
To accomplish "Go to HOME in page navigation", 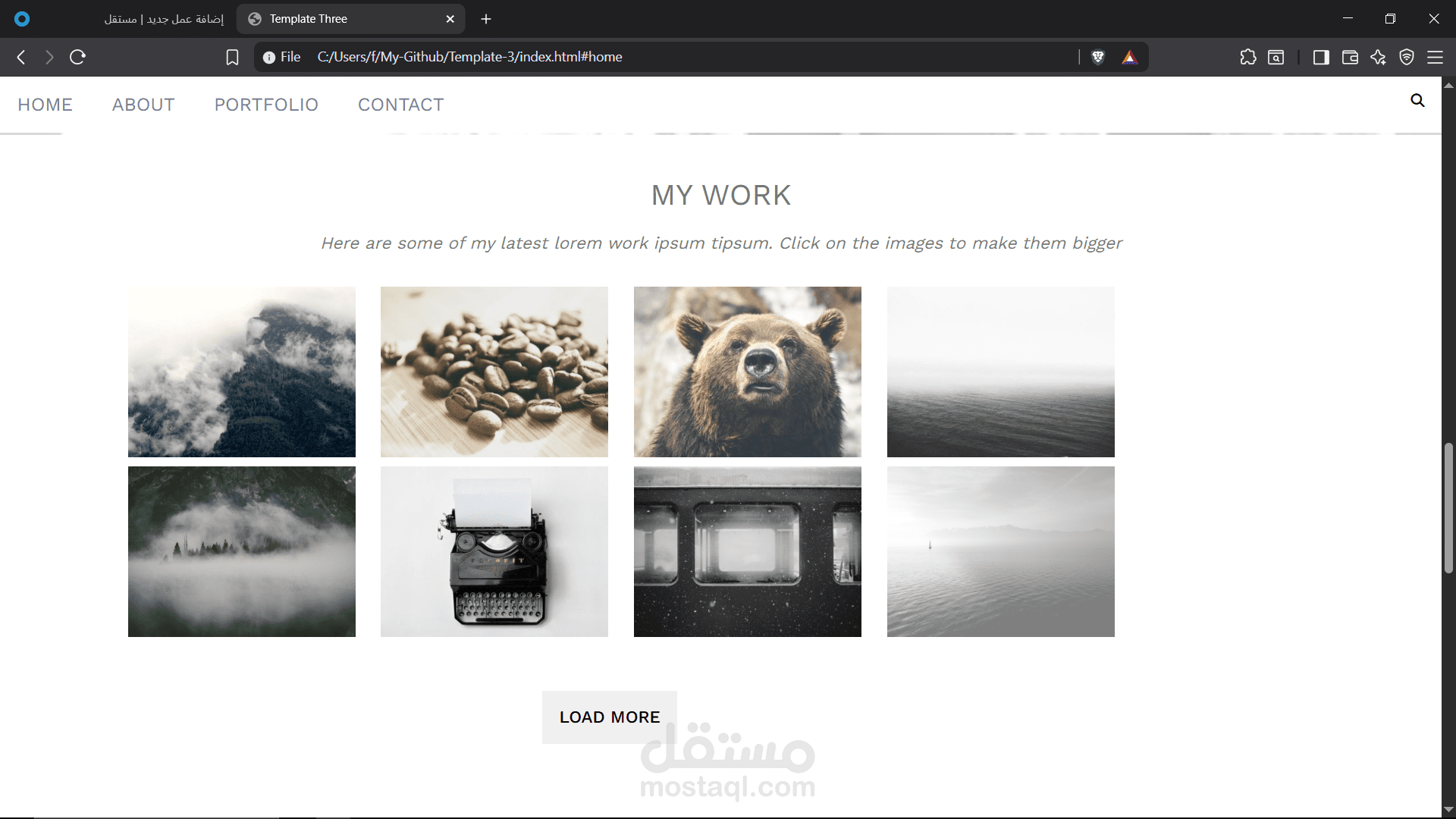I will [45, 105].
